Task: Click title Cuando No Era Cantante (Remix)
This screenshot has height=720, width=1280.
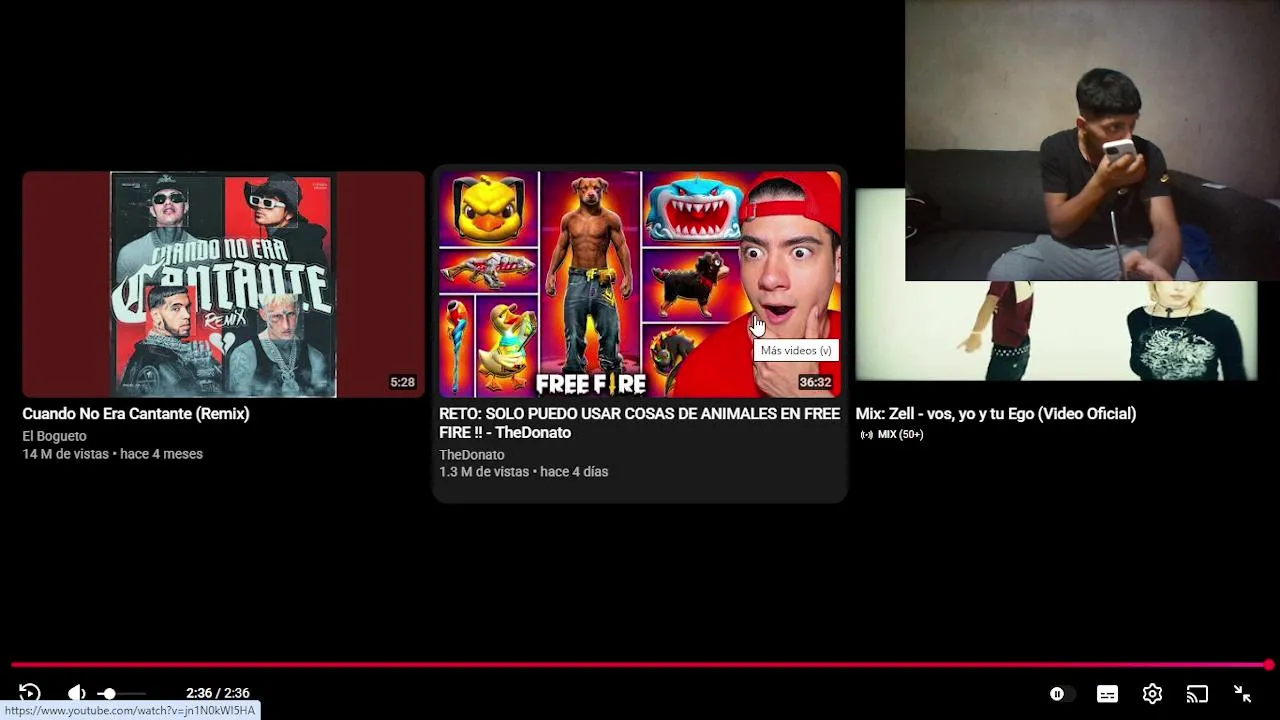Action: 136,413
